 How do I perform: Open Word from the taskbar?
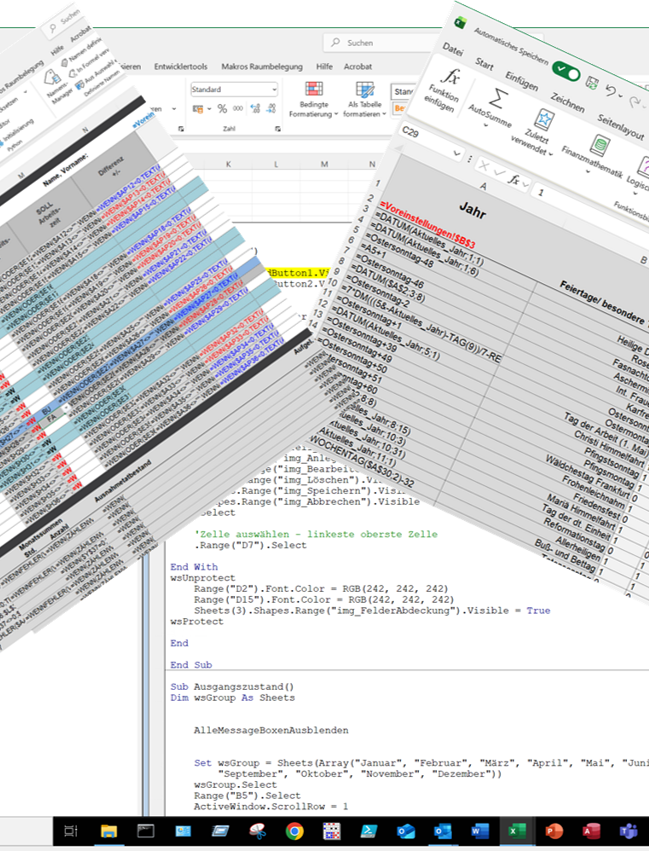point(480,831)
